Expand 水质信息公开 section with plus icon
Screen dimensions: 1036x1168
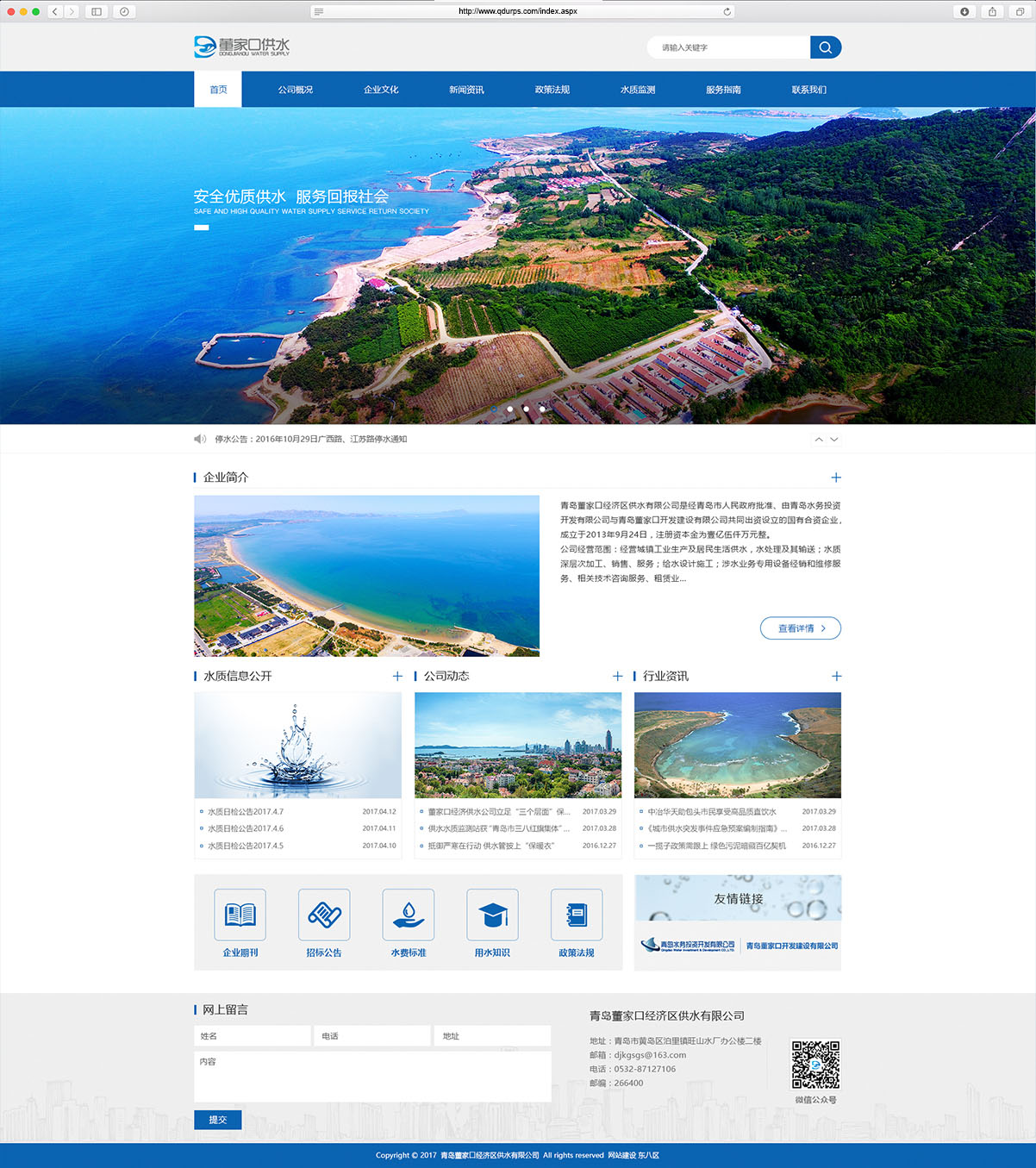pyautogui.click(x=397, y=677)
